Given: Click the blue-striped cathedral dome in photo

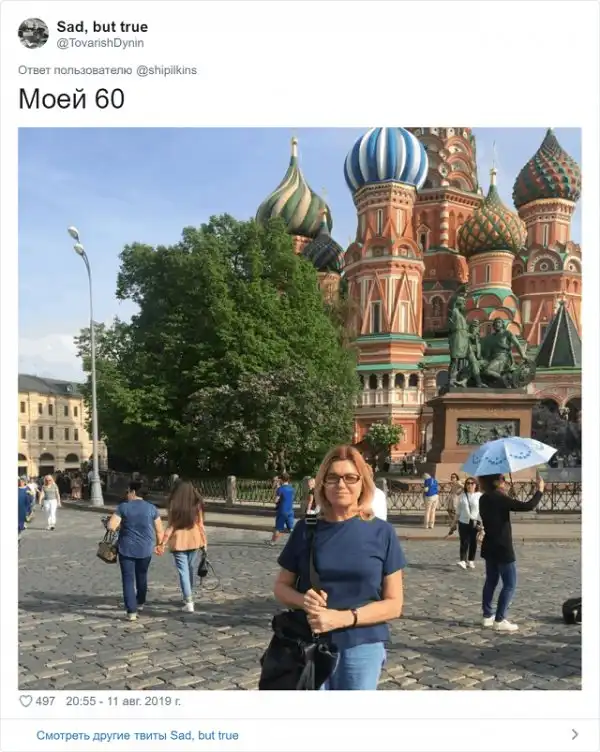Looking at the screenshot, I should [386, 158].
